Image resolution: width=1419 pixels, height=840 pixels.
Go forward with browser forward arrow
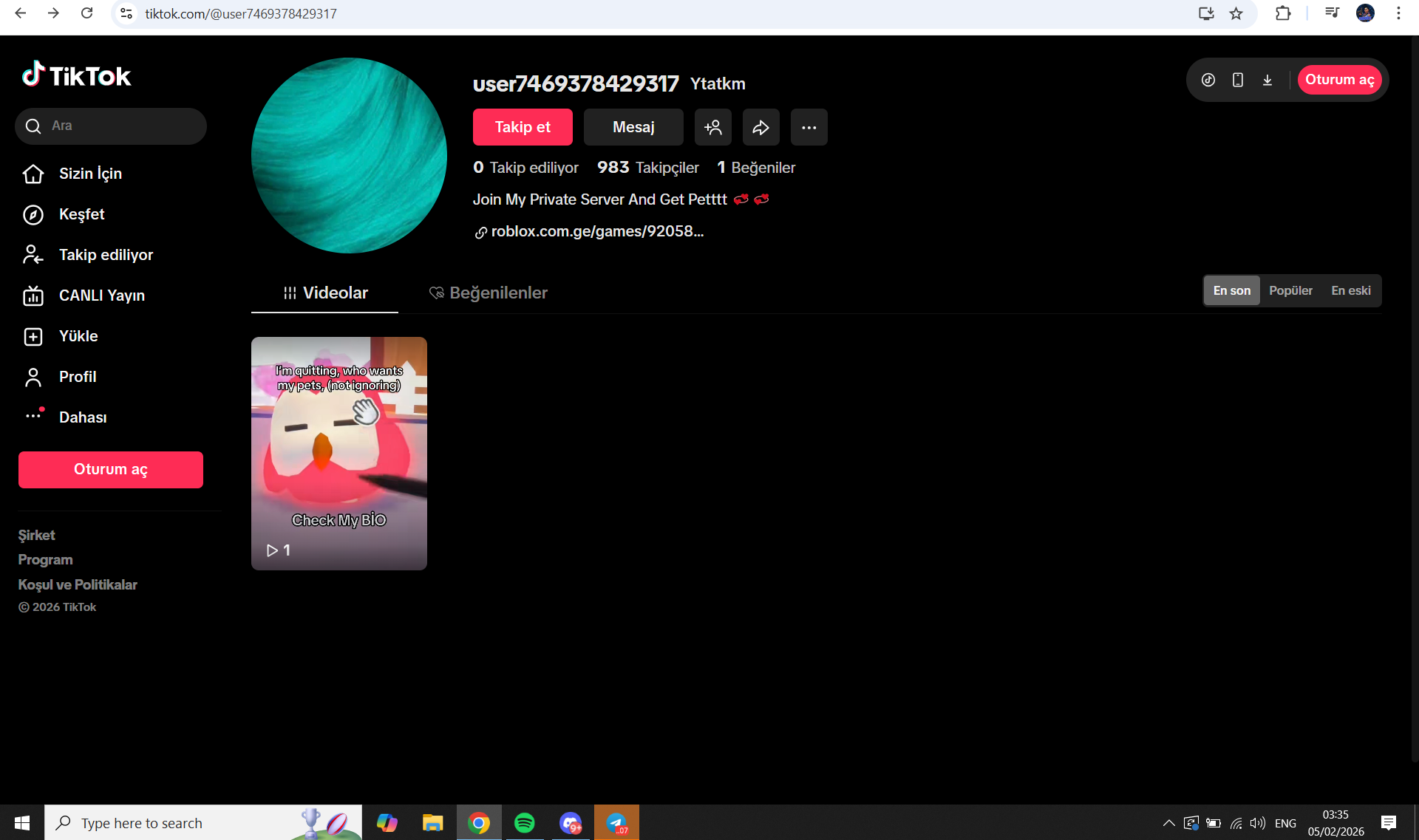(x=53, y=13)
